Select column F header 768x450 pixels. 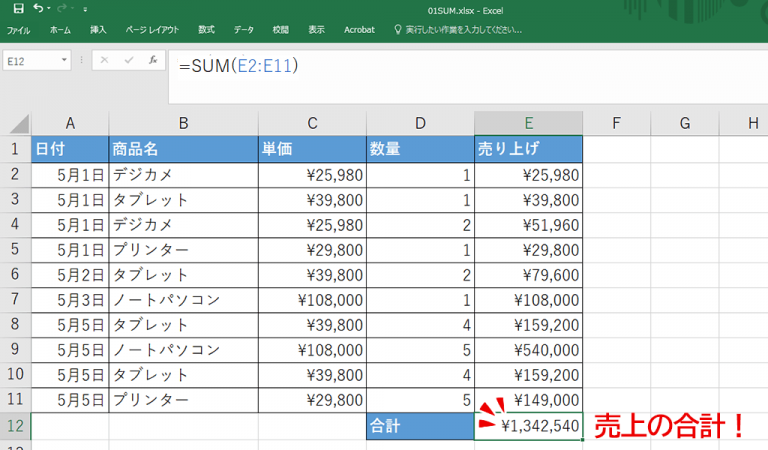[617, 123]
